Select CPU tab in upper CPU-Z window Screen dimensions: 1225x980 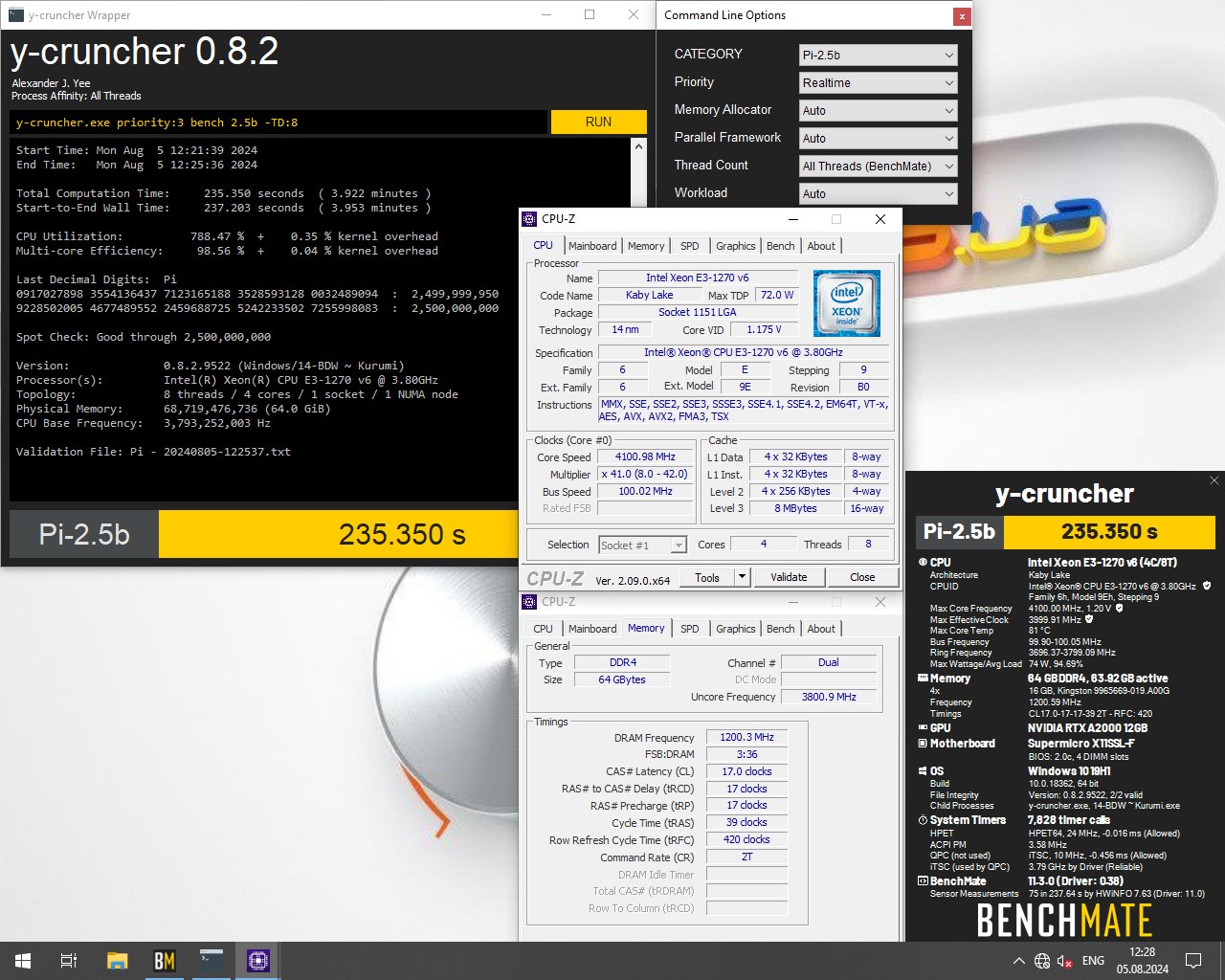click(544, 245)
